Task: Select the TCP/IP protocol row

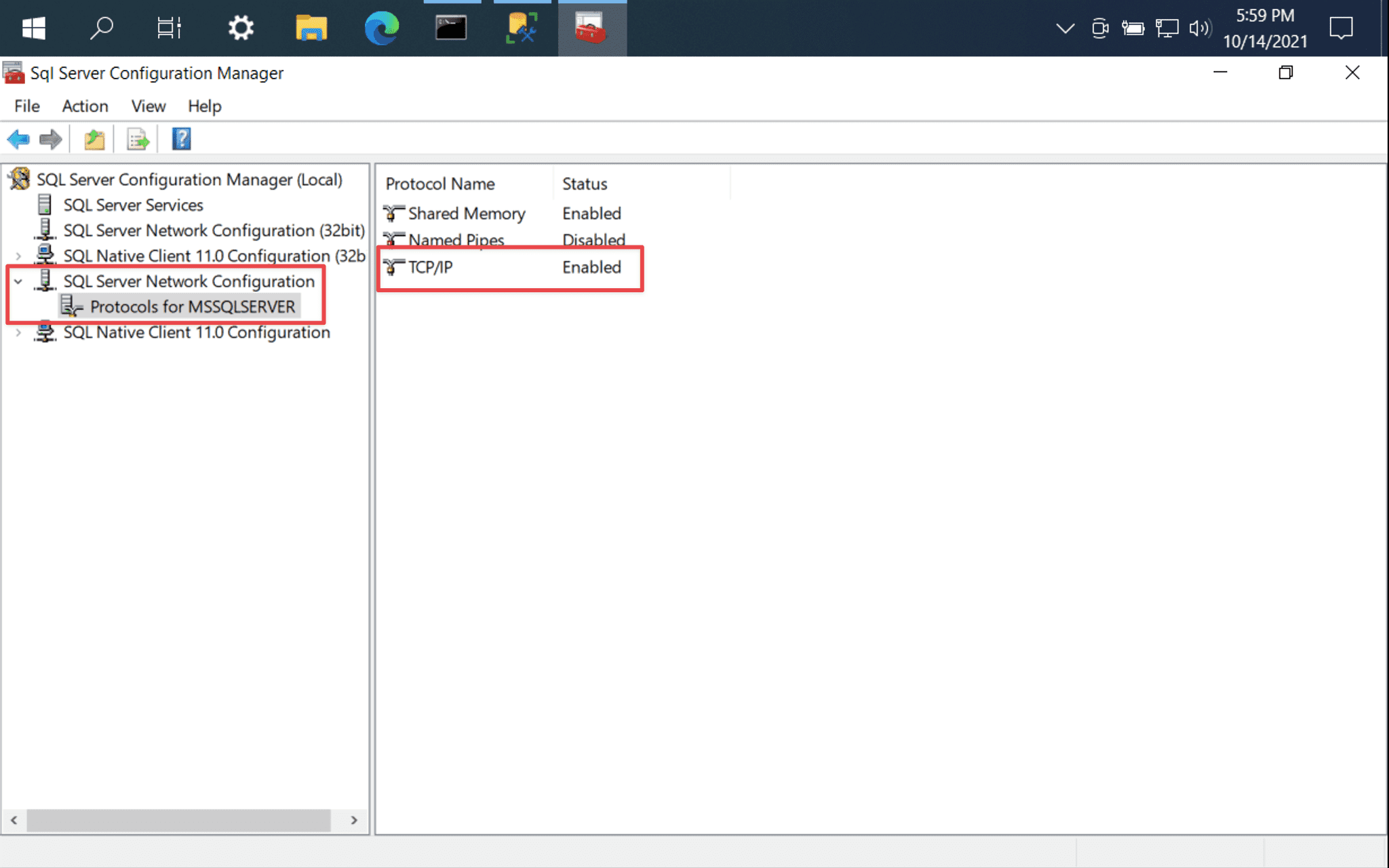Action: tap(503, 267)
